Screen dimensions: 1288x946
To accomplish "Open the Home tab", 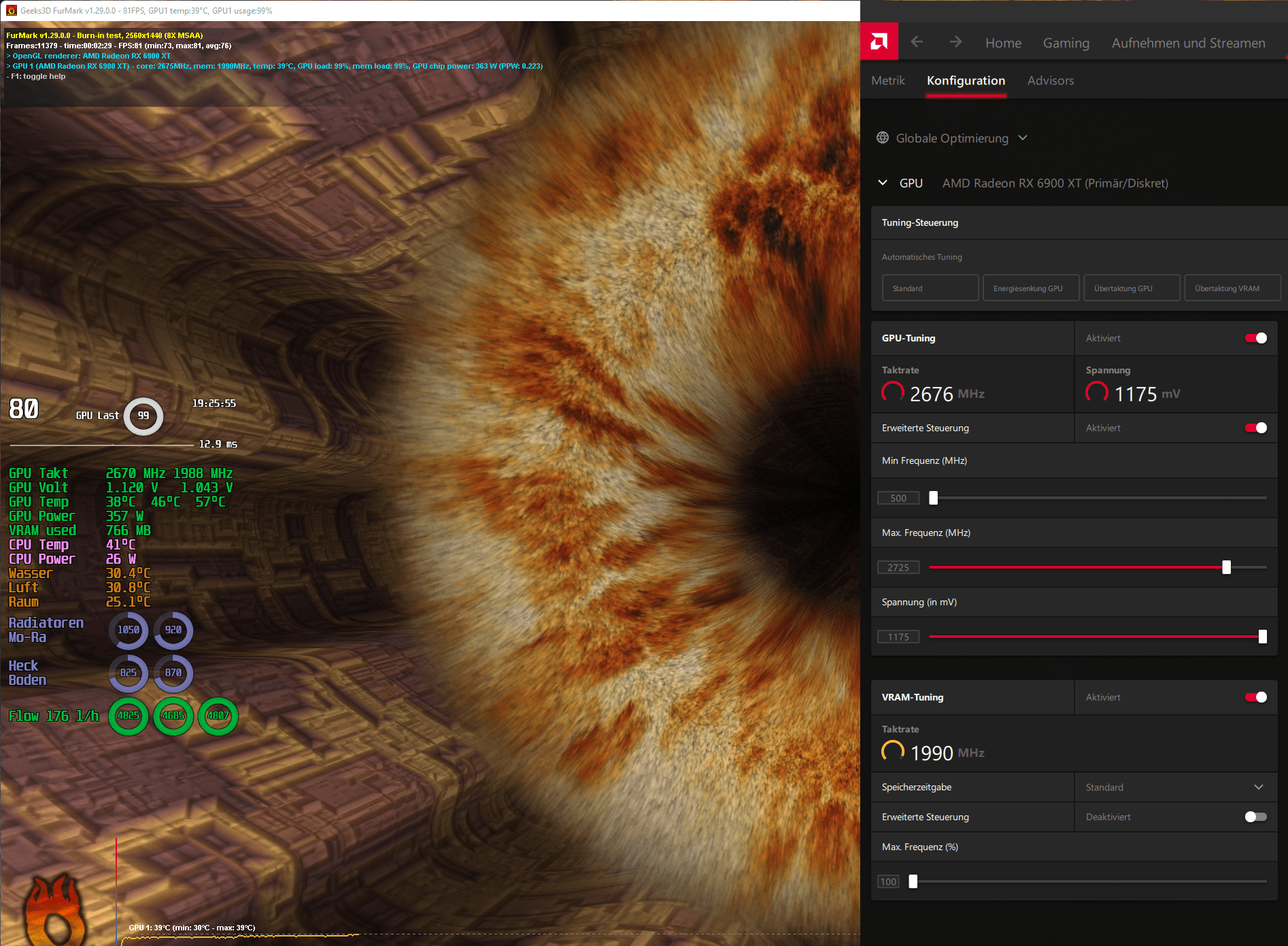I will [1003, 43].
